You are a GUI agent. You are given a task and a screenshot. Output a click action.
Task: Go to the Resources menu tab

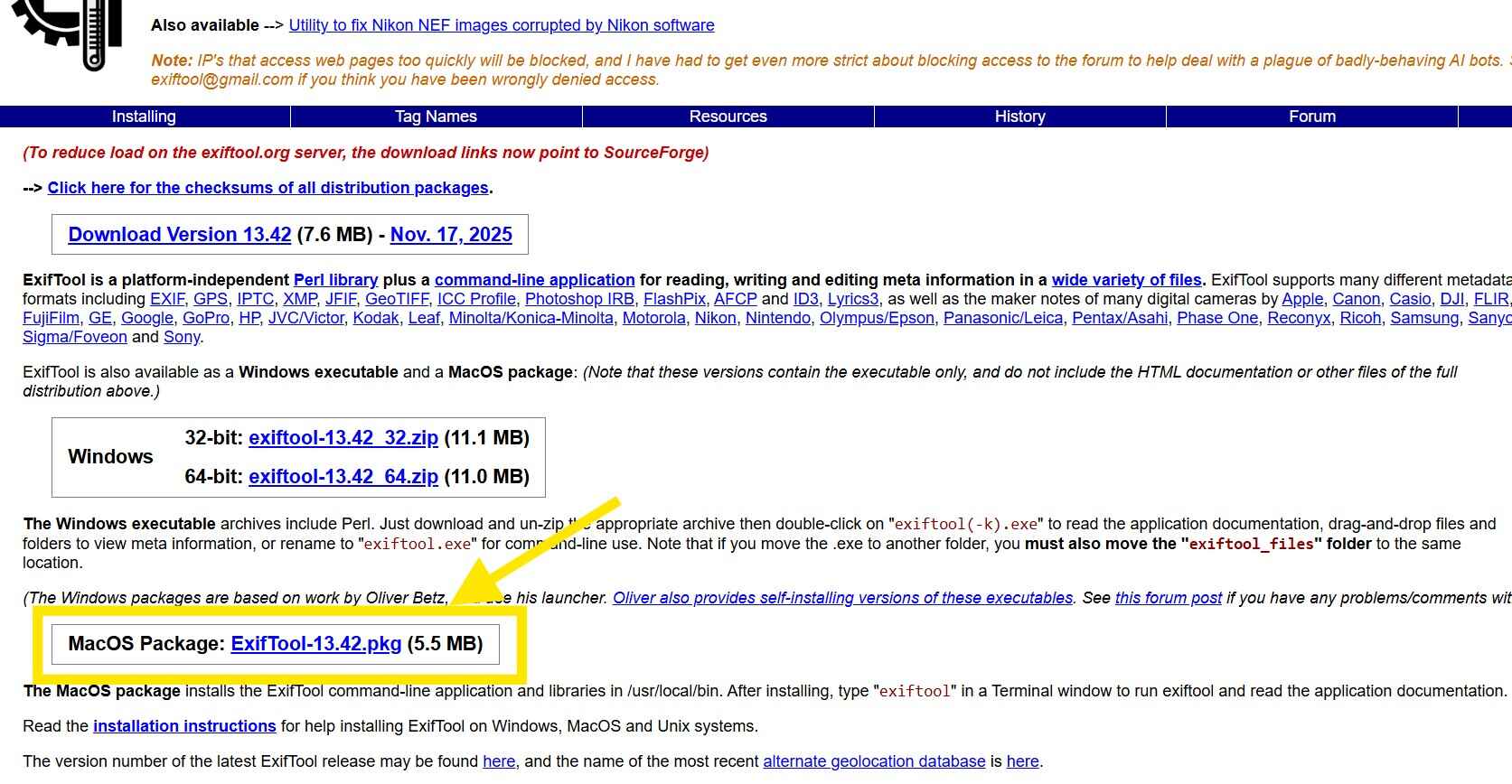(x=728, y=117)
